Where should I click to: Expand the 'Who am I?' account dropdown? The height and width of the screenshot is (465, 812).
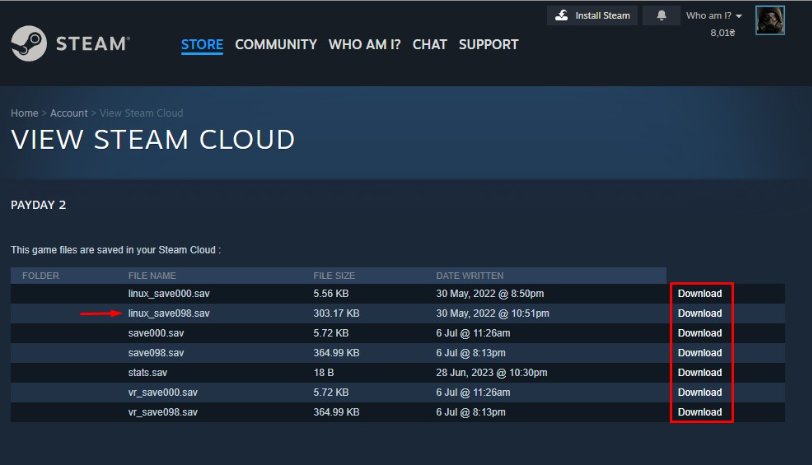click(x=714, y=16)
